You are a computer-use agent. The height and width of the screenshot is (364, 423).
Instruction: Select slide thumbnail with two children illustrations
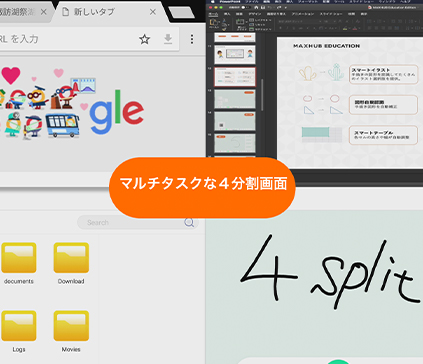click(235, 55)
